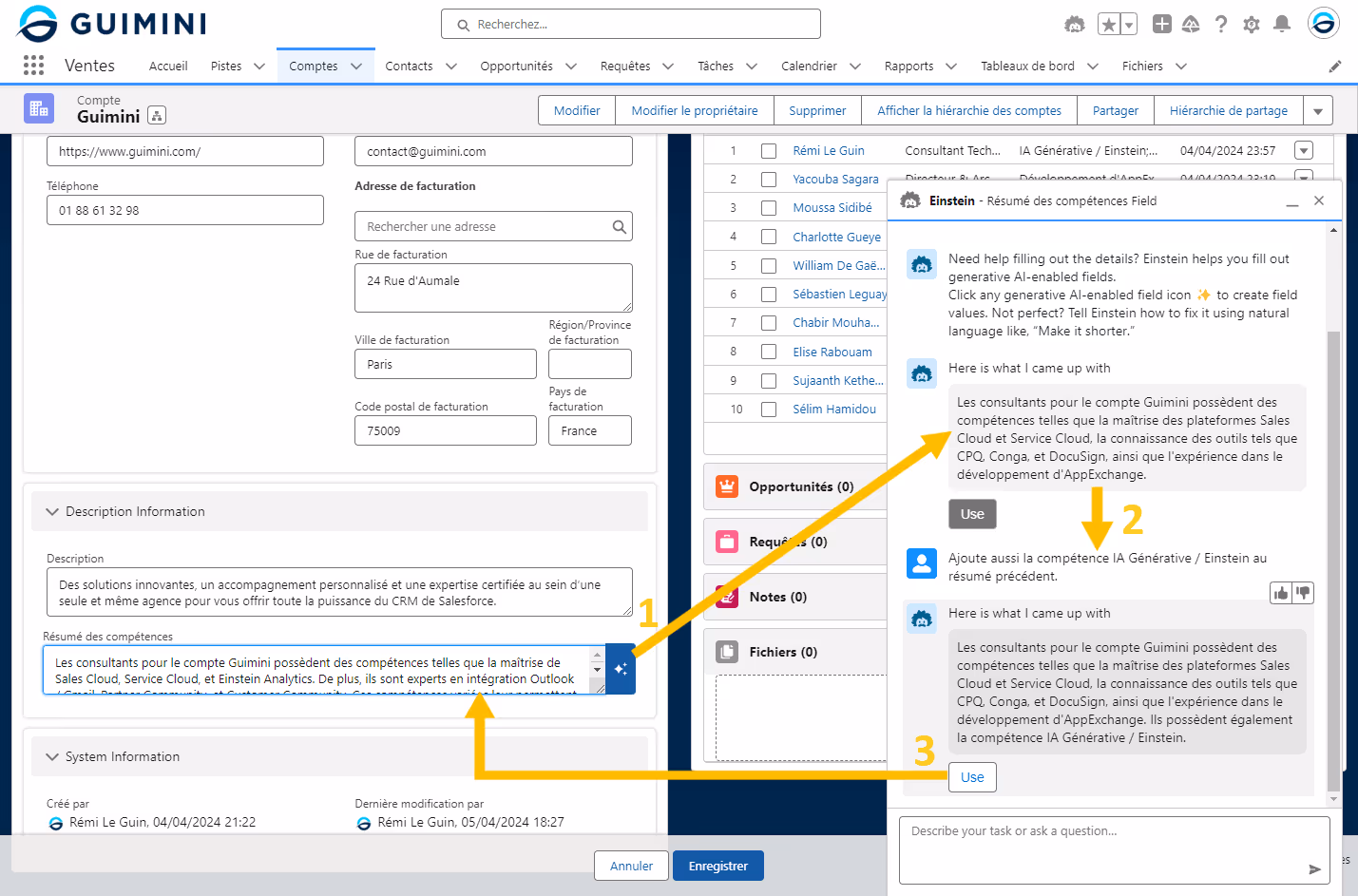
Task: Select checkbox for Rémi Le Guin row
Action: point(769,151)
